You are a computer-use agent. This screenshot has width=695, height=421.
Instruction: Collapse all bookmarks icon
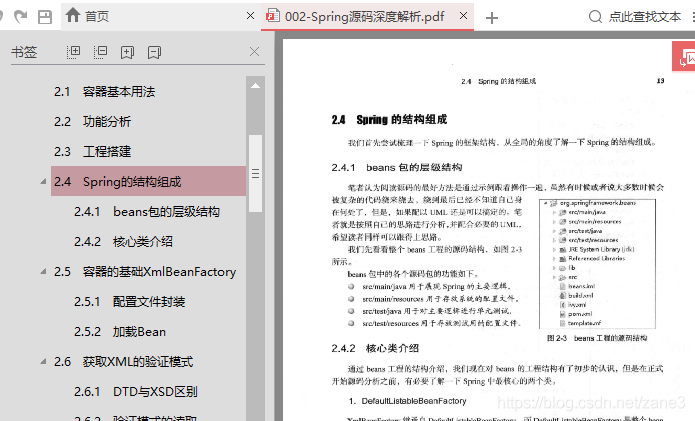pos(100,52)
